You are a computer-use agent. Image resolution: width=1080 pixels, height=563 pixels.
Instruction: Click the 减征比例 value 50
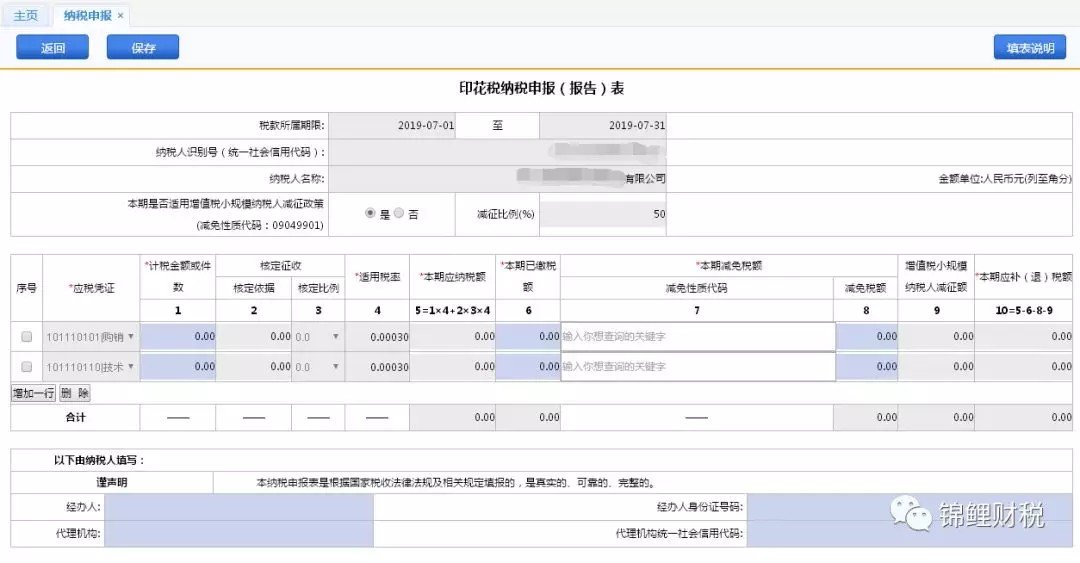[603, 214]
